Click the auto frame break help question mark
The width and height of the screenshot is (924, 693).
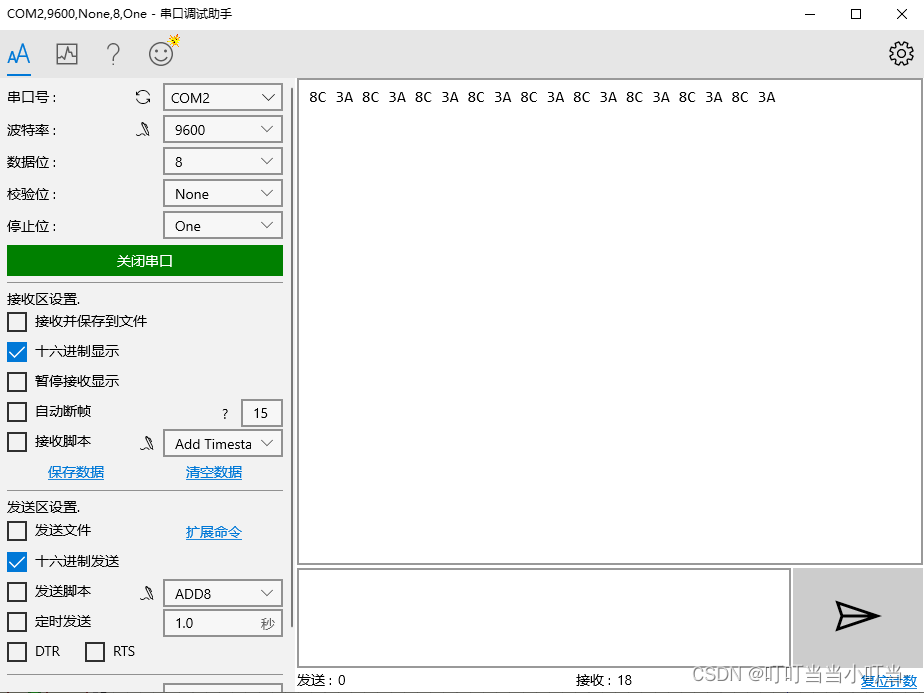[225, 414]
